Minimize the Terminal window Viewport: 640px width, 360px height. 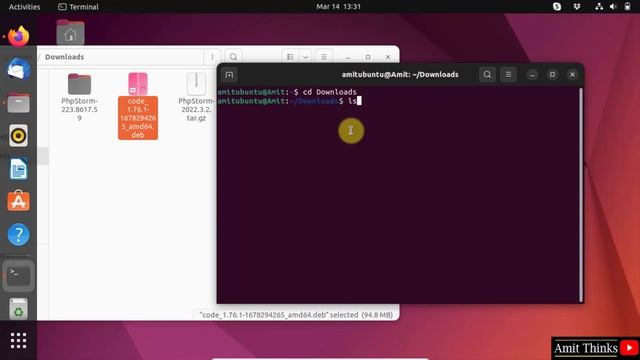click(532, 75)
